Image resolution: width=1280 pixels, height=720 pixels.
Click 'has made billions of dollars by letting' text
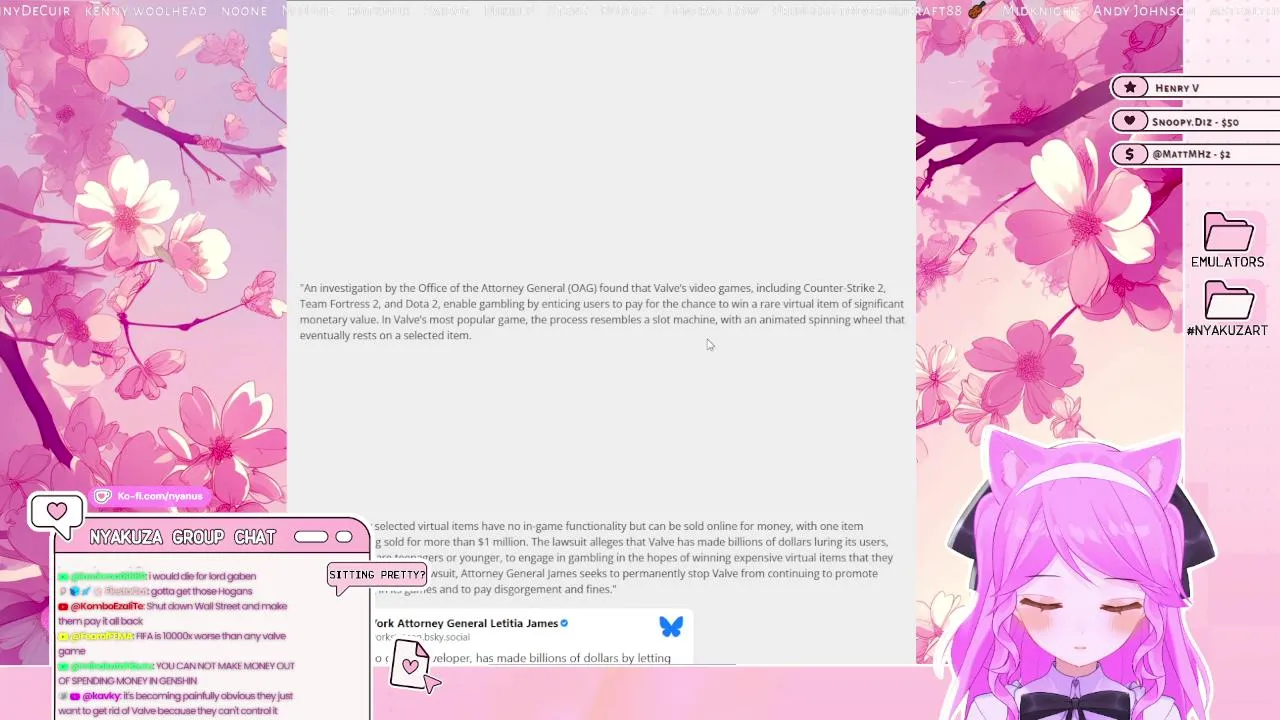coord(573,658)
